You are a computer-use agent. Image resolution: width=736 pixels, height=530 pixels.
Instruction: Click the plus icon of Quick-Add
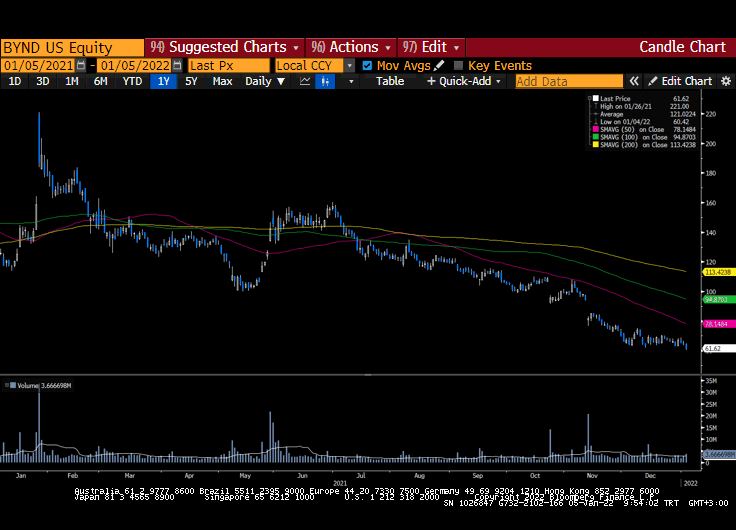pyautogui.click(x=431, y=81)
